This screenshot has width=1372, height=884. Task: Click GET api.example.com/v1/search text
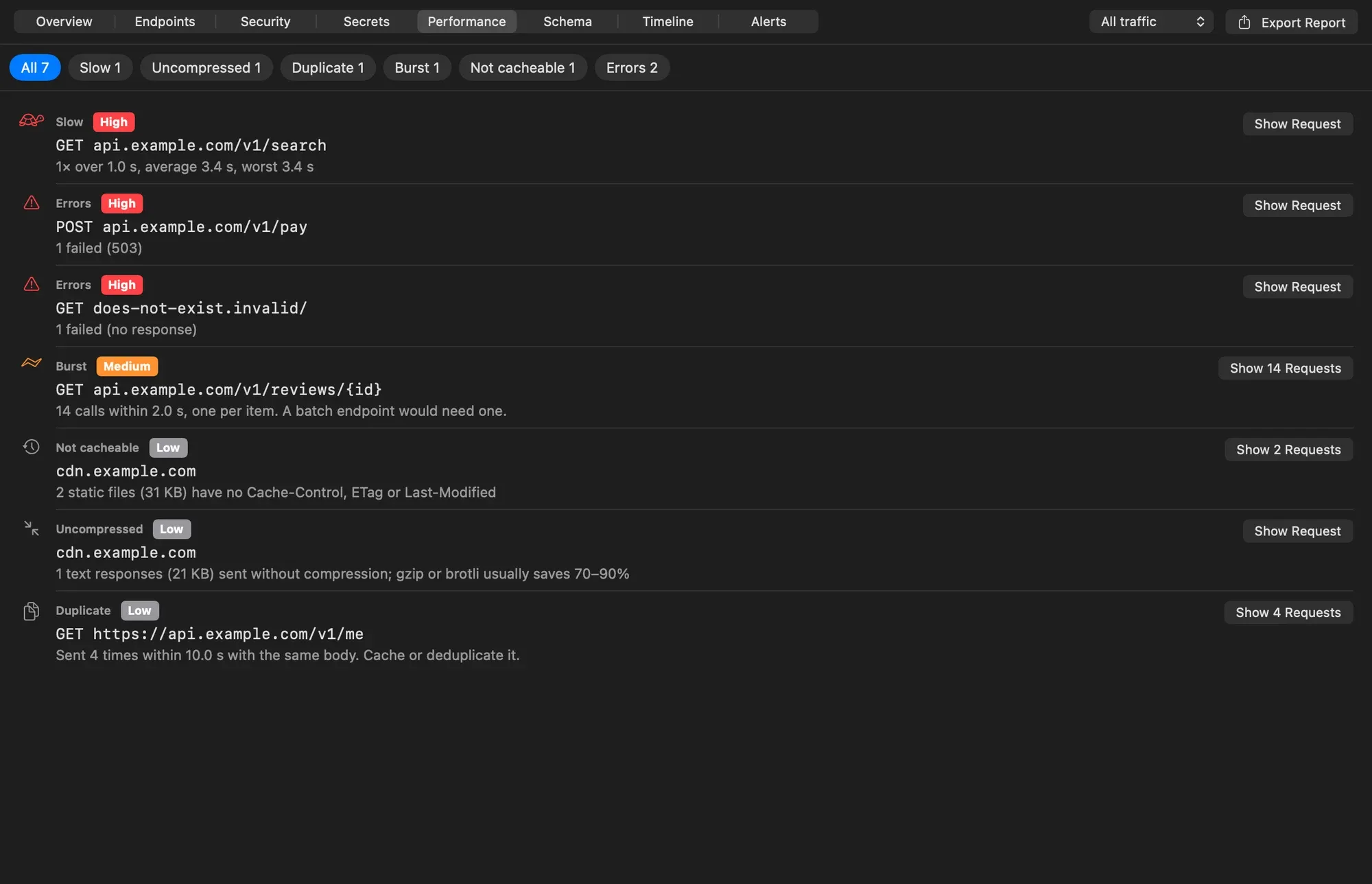pyautogui.click(x=191, y=146)
